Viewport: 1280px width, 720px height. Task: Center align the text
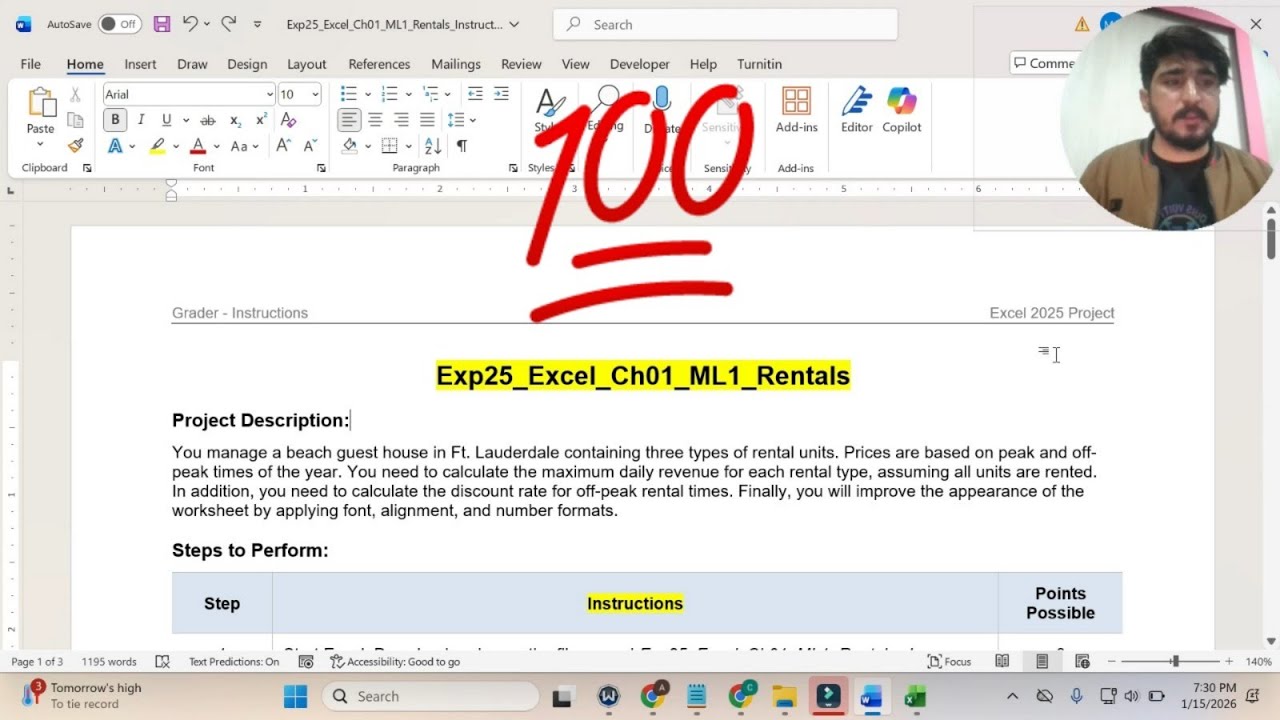coord(375,120)
